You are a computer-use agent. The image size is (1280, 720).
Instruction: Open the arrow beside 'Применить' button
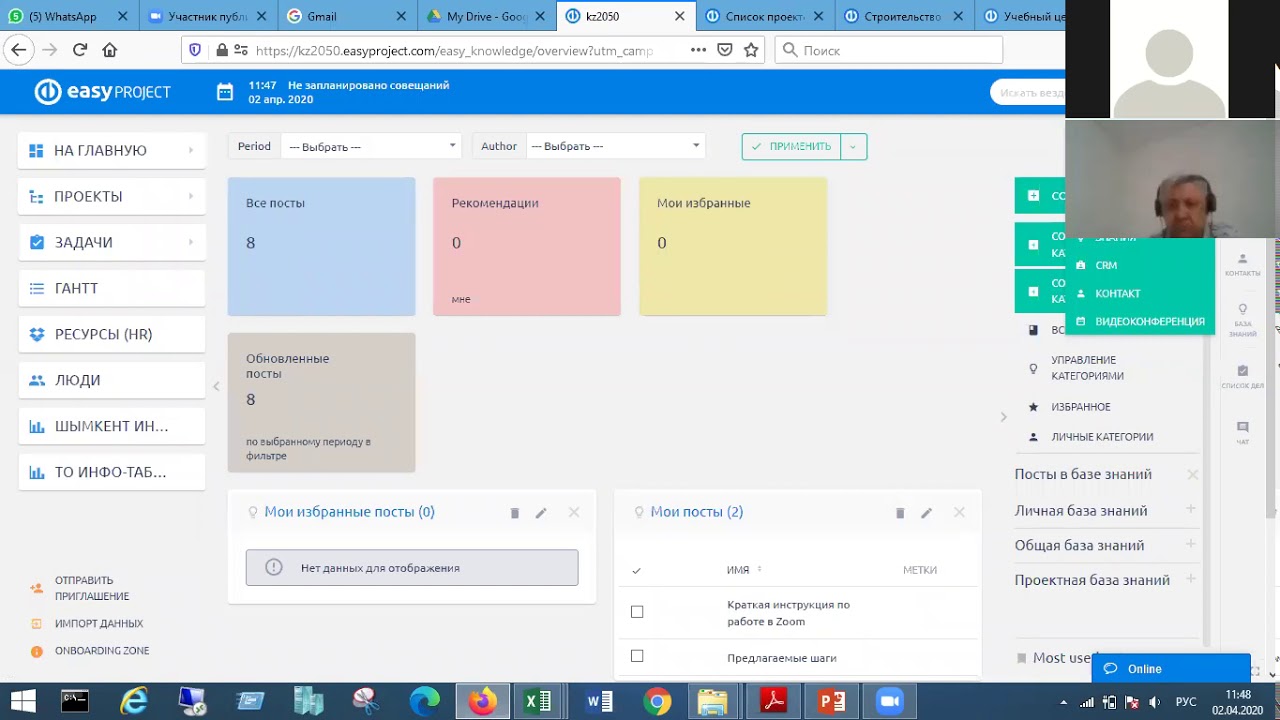853,146
